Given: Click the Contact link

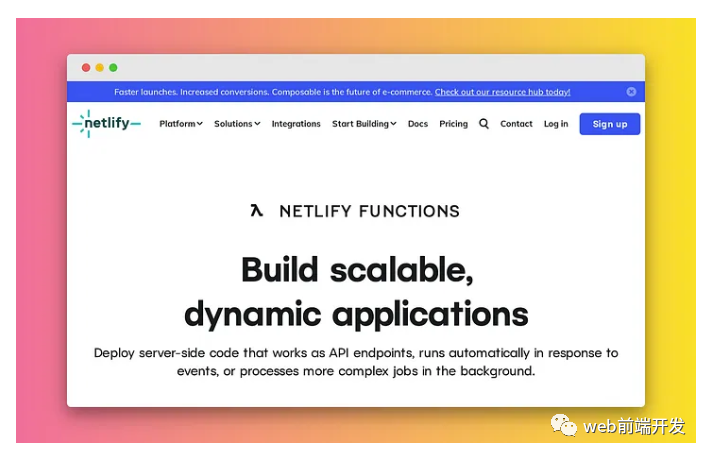Looking at the screenshot, I should tap(516, 124).
